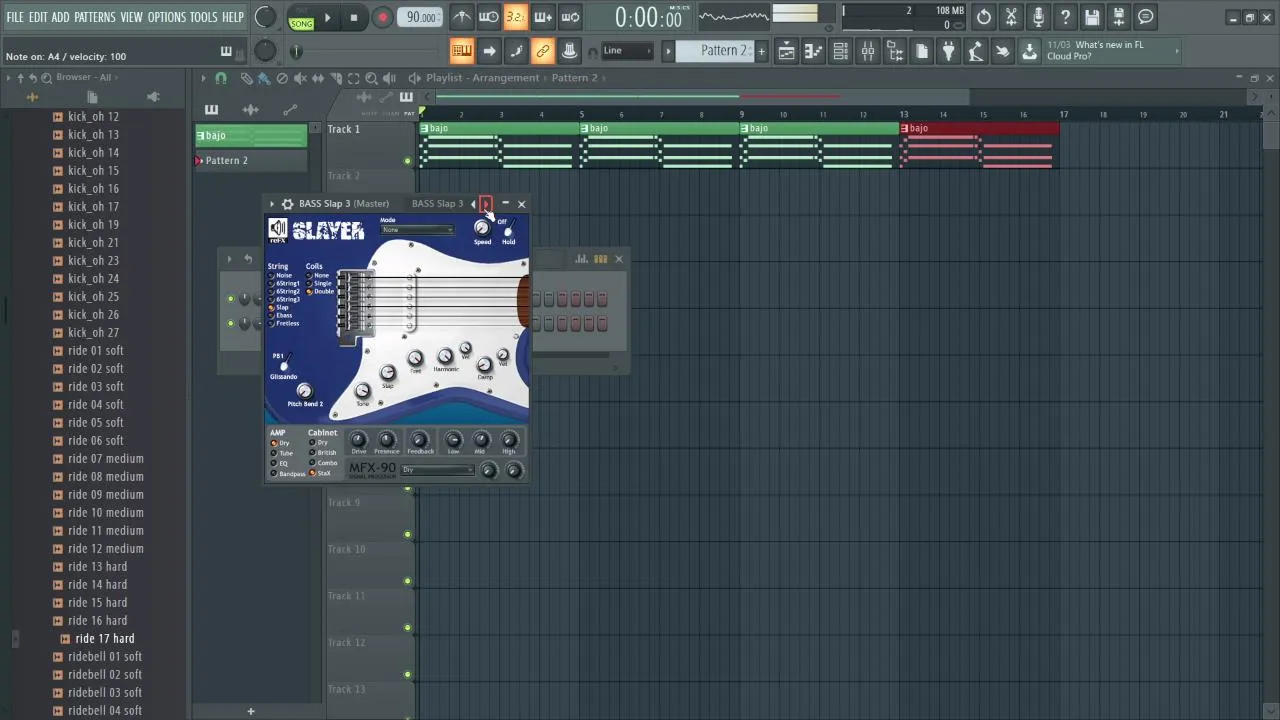
Task: Click the red Record button
Action: click(382, 17)
